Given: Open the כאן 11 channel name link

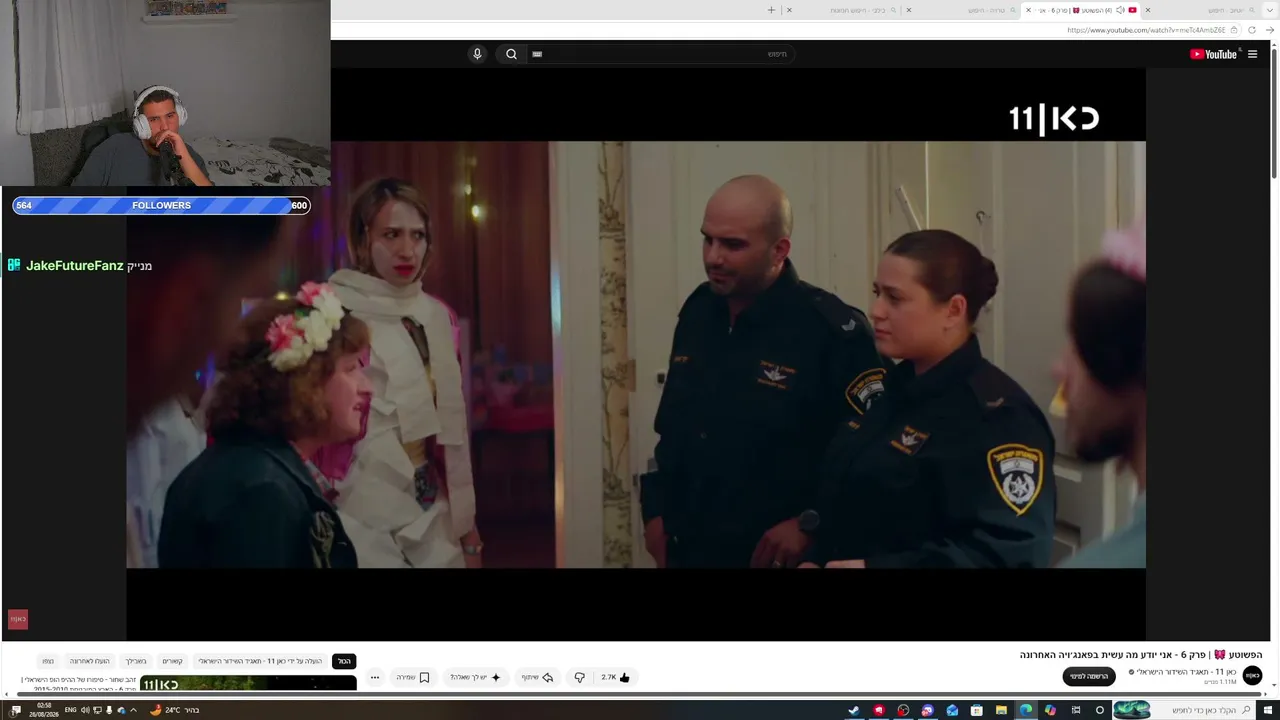Looking at the screenshot, I should [x=1187, y=672].
